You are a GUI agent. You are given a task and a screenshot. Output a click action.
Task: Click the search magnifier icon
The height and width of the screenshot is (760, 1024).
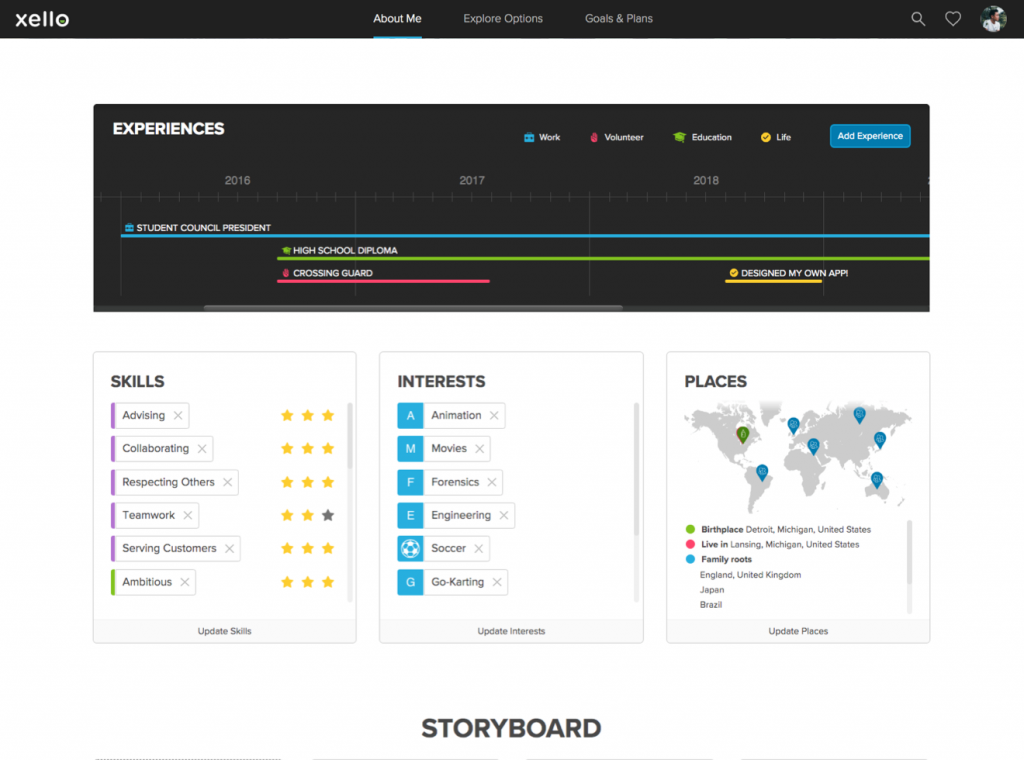coord(918,19)
